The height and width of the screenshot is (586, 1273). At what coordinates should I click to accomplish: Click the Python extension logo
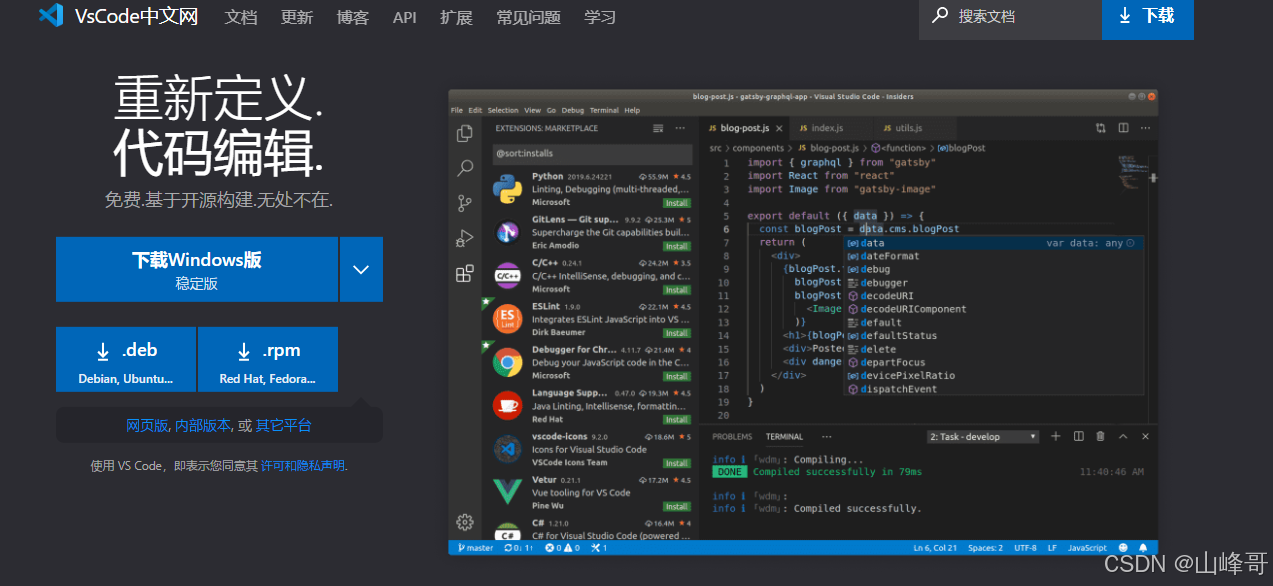click(508, 188)
